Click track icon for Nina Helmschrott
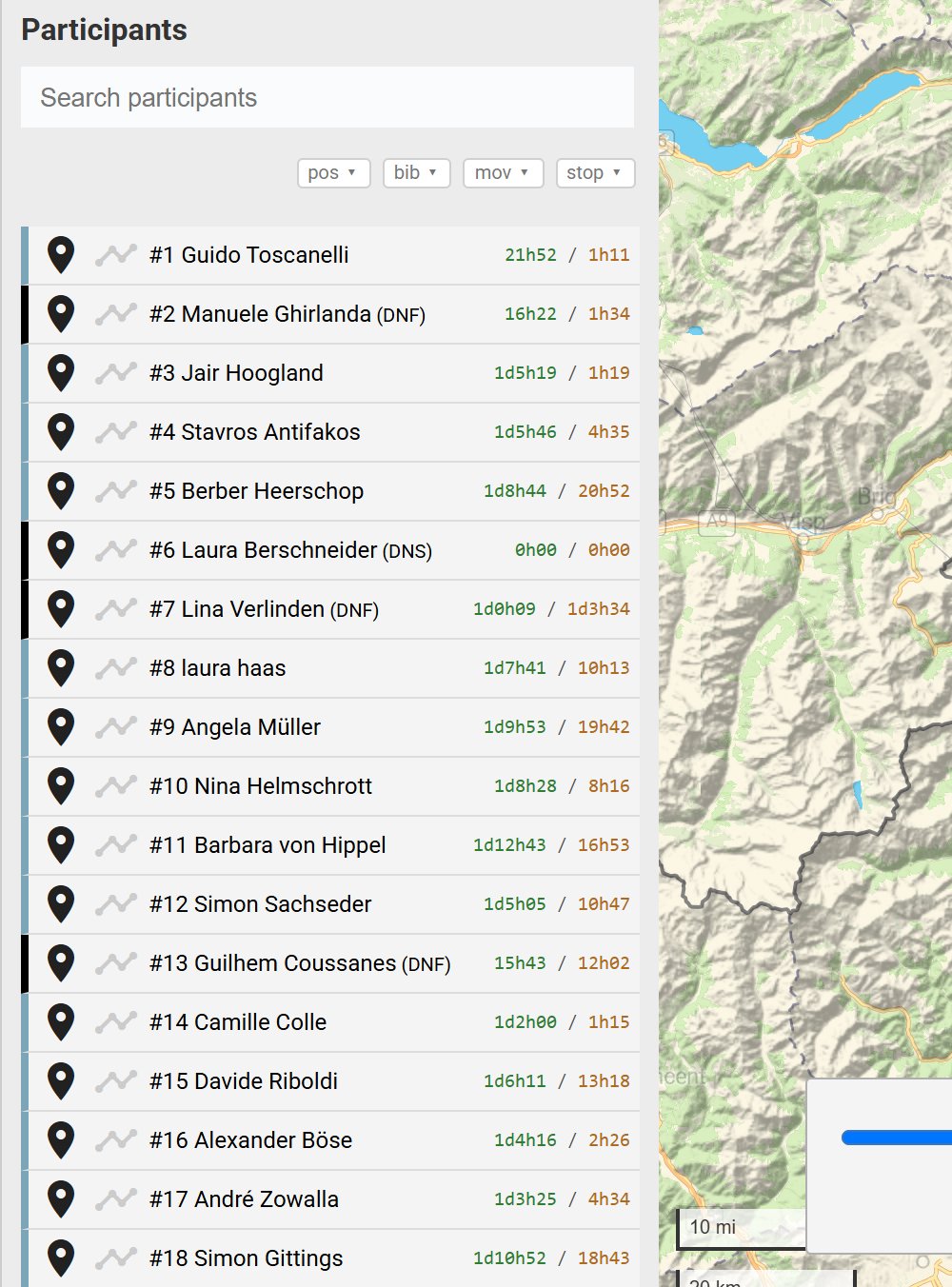Viewport: 952px width, 1287px height. [116, 785]
